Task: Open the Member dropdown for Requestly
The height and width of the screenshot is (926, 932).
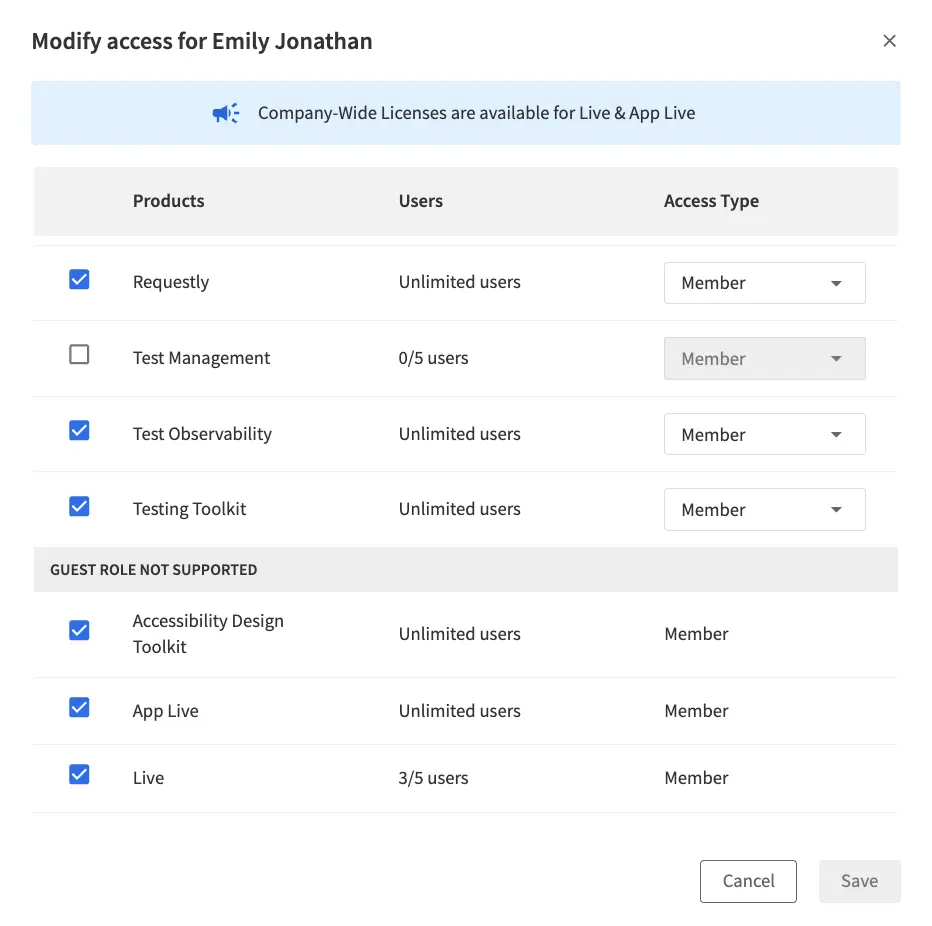Action: point(764,283)
